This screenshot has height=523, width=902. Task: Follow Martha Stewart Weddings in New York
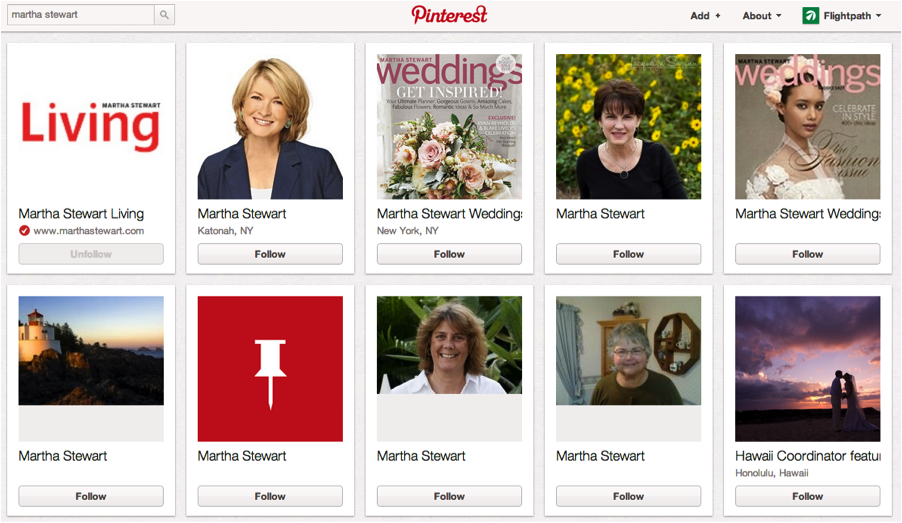tap(449, 254)
